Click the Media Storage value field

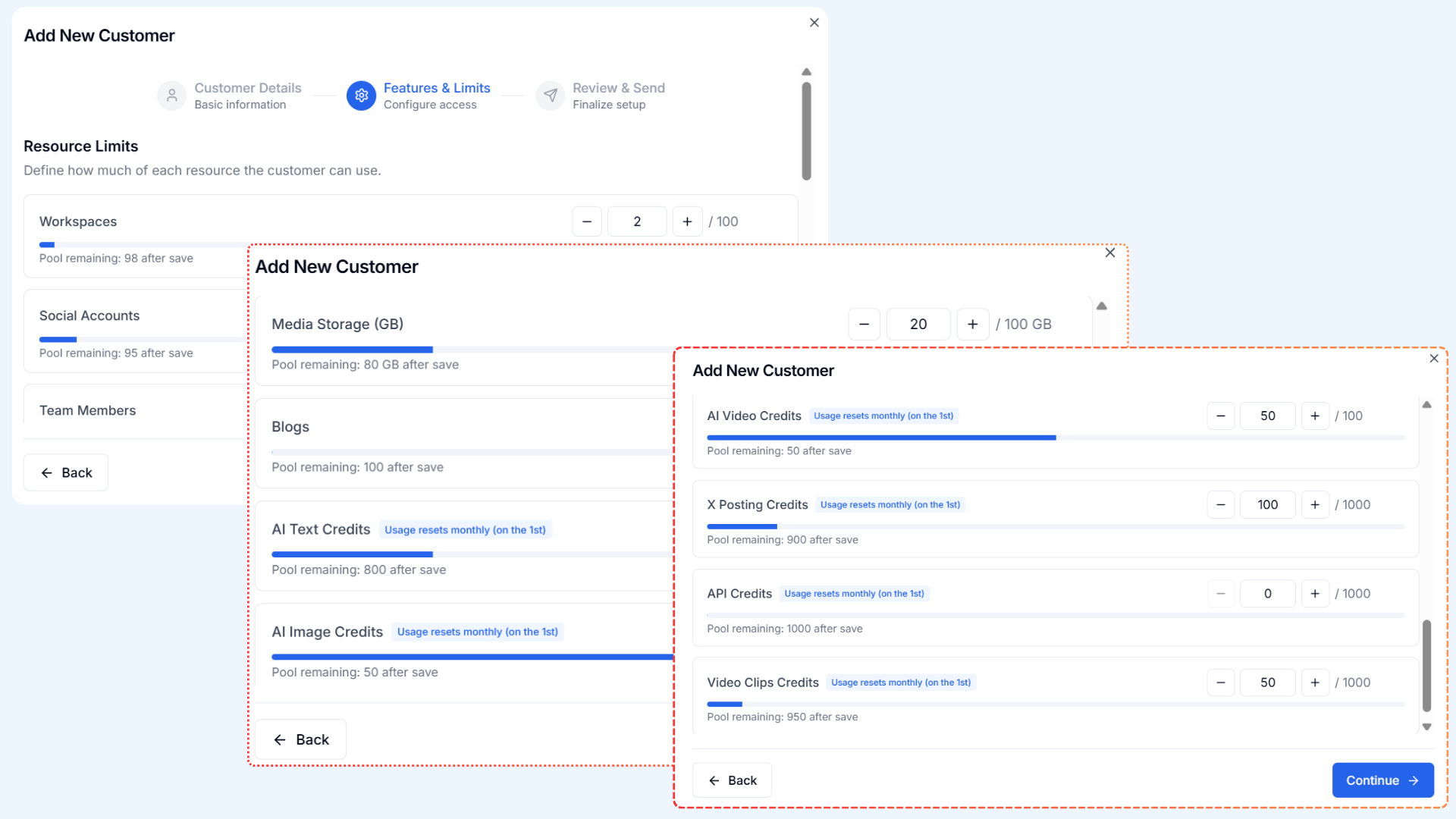click(x=918, y=324)
